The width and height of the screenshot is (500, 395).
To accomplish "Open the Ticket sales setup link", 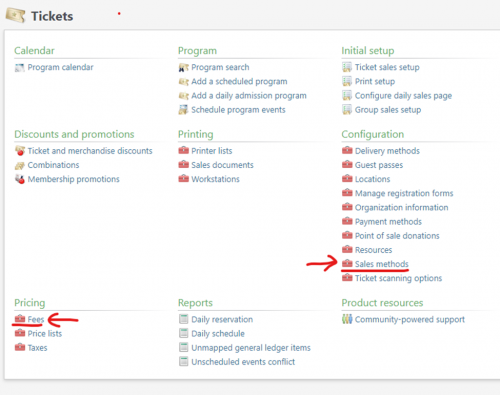I will click(x=387, y=67).
